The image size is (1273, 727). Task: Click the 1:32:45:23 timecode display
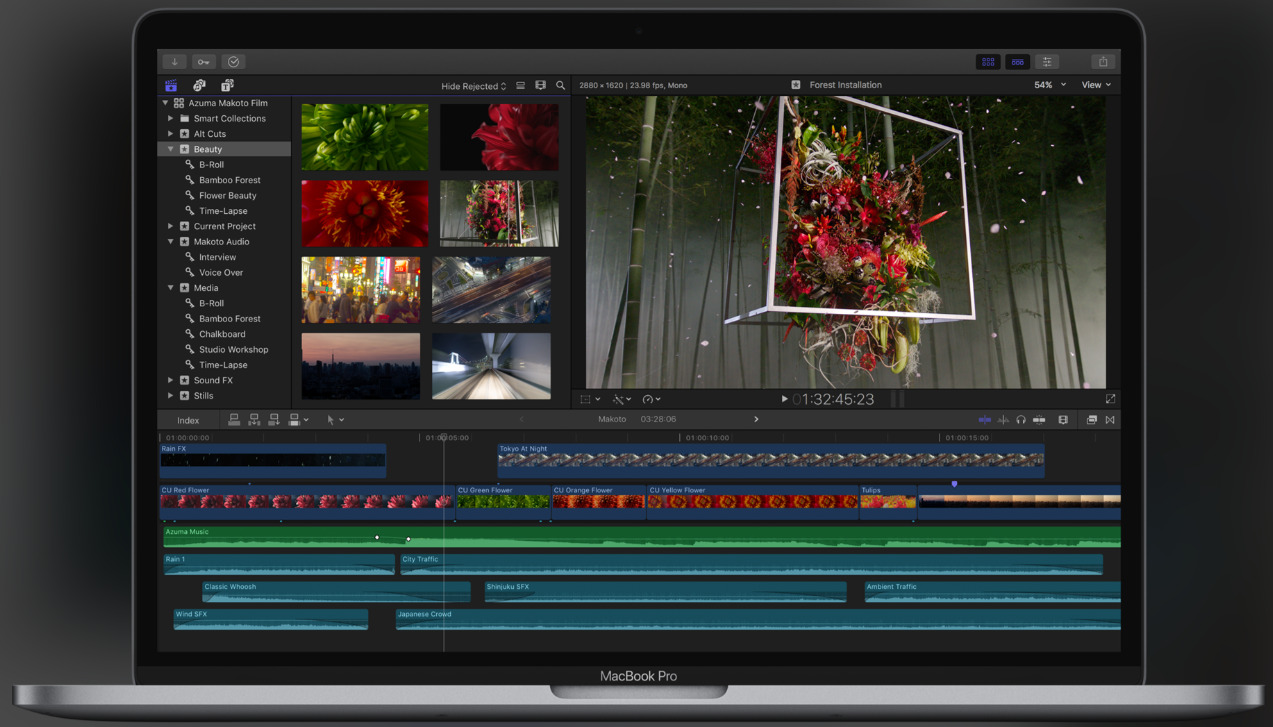click(834, 399)
